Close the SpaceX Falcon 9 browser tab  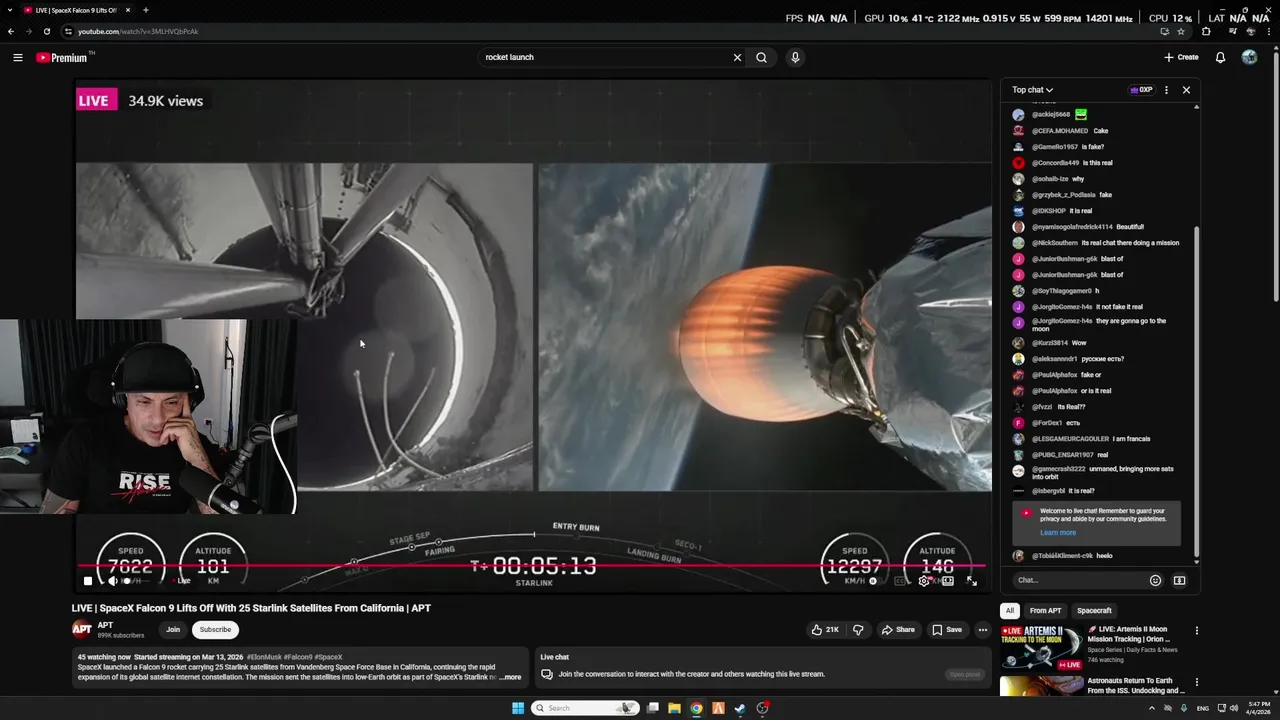point(128,10)
